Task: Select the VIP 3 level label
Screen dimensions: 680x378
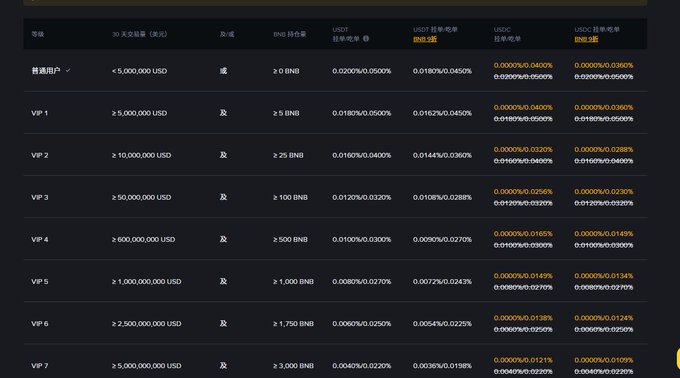Action: 40,197
